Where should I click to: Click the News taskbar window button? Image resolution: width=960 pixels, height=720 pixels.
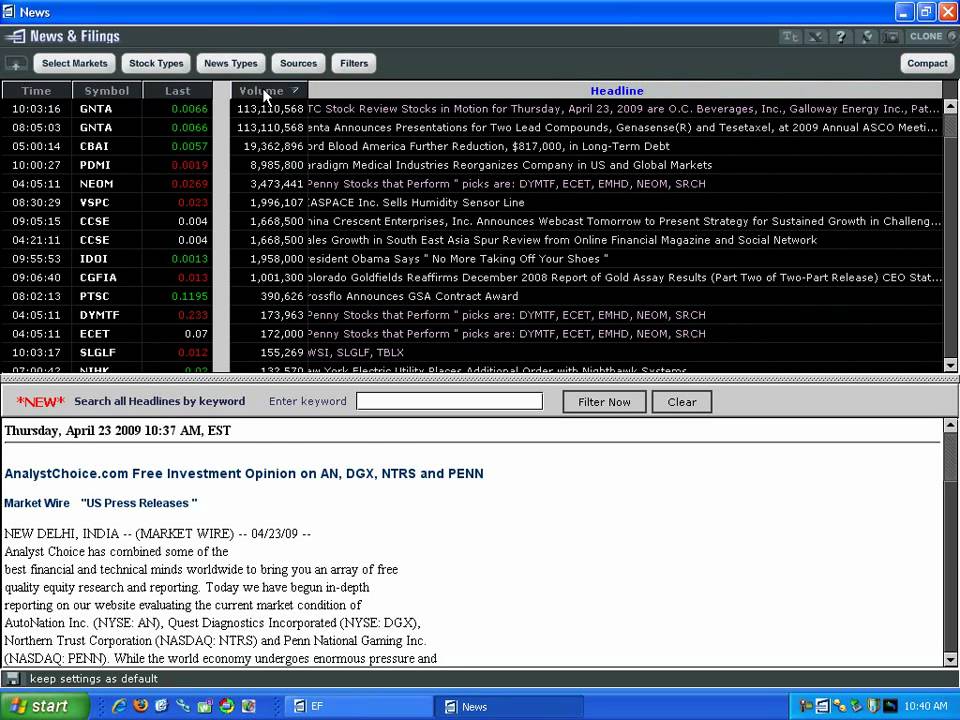tap(508, 707)
